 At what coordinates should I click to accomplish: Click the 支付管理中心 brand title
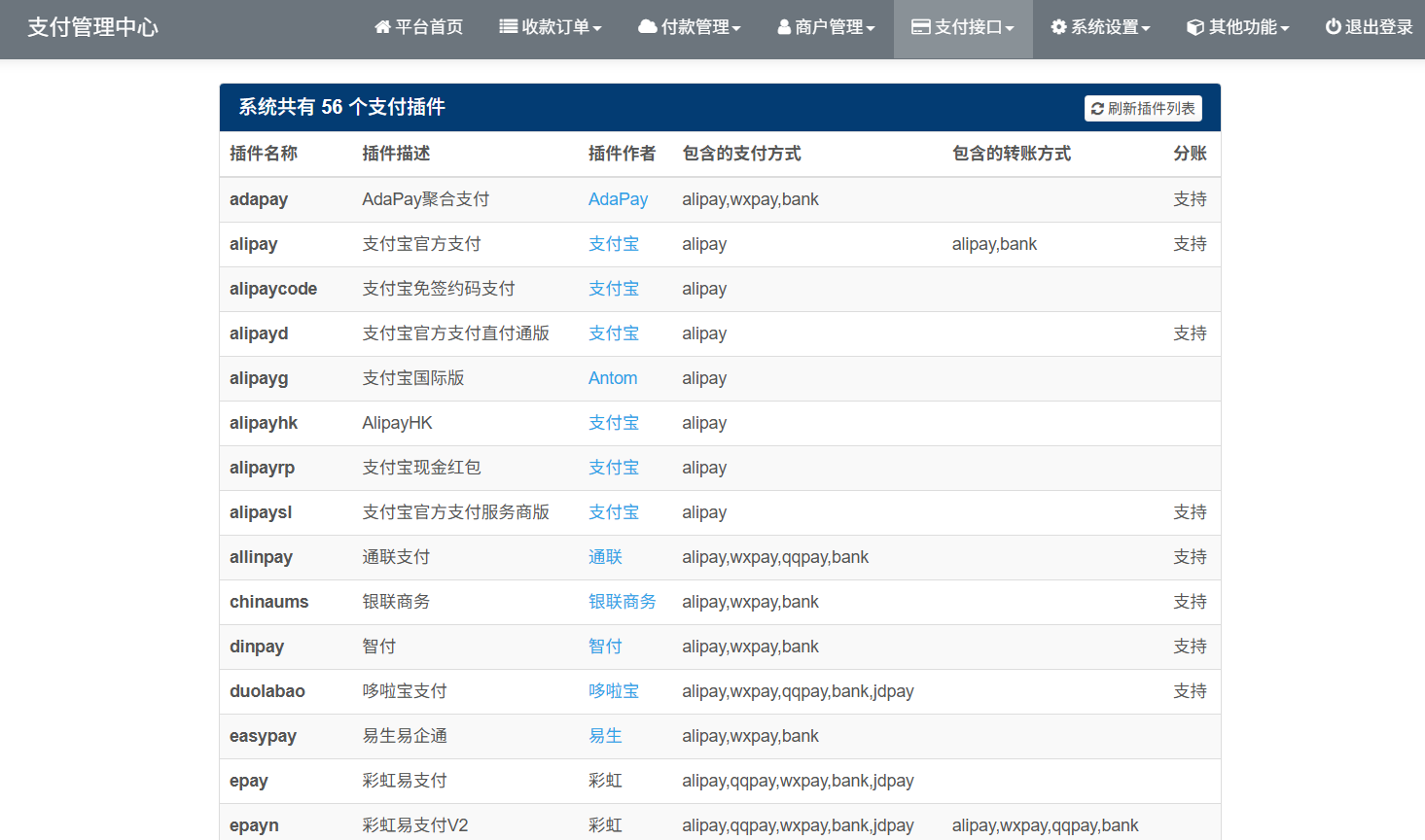click(x=92, y=27)
